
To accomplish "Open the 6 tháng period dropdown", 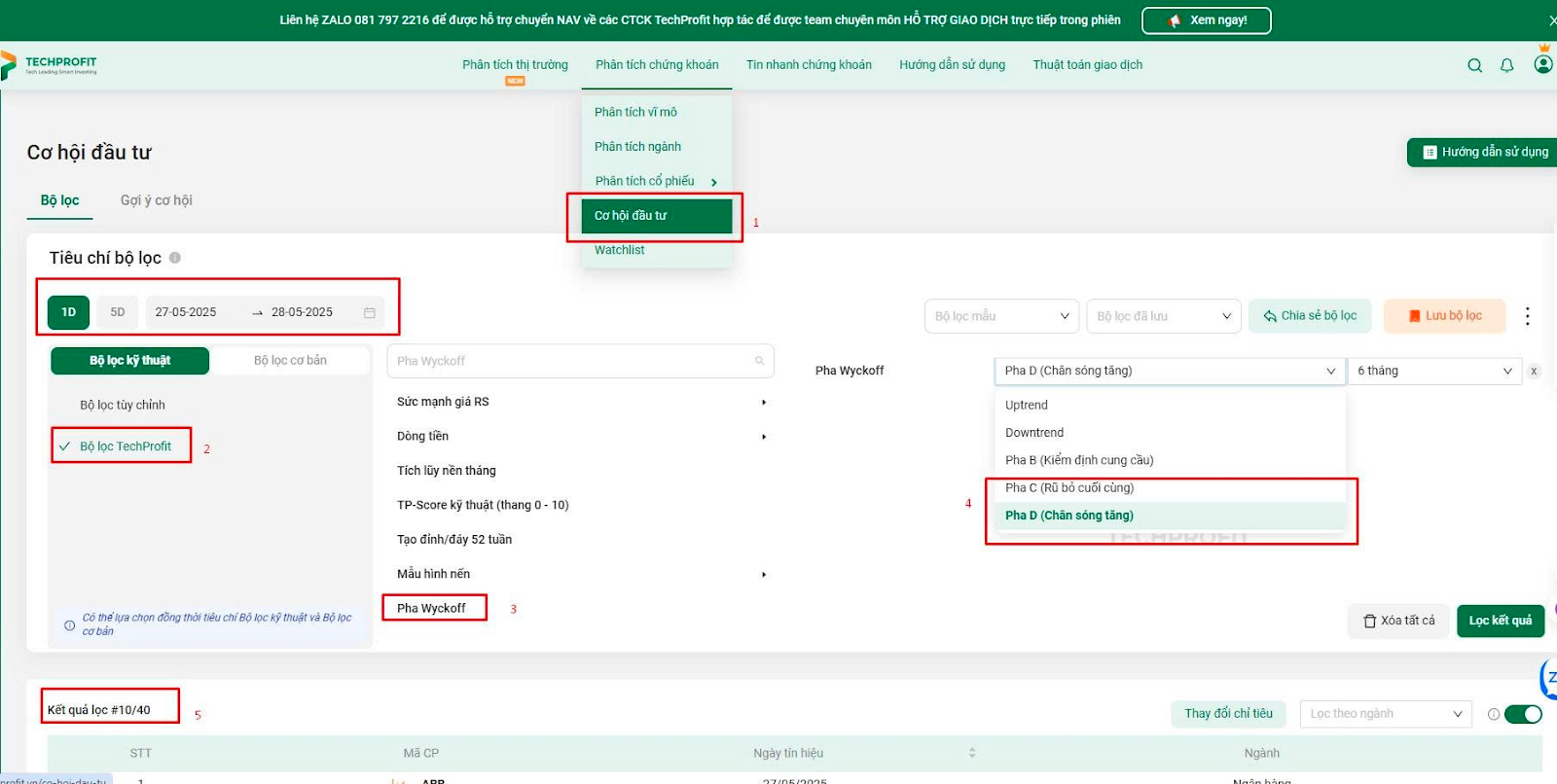I will (1433, 371).
